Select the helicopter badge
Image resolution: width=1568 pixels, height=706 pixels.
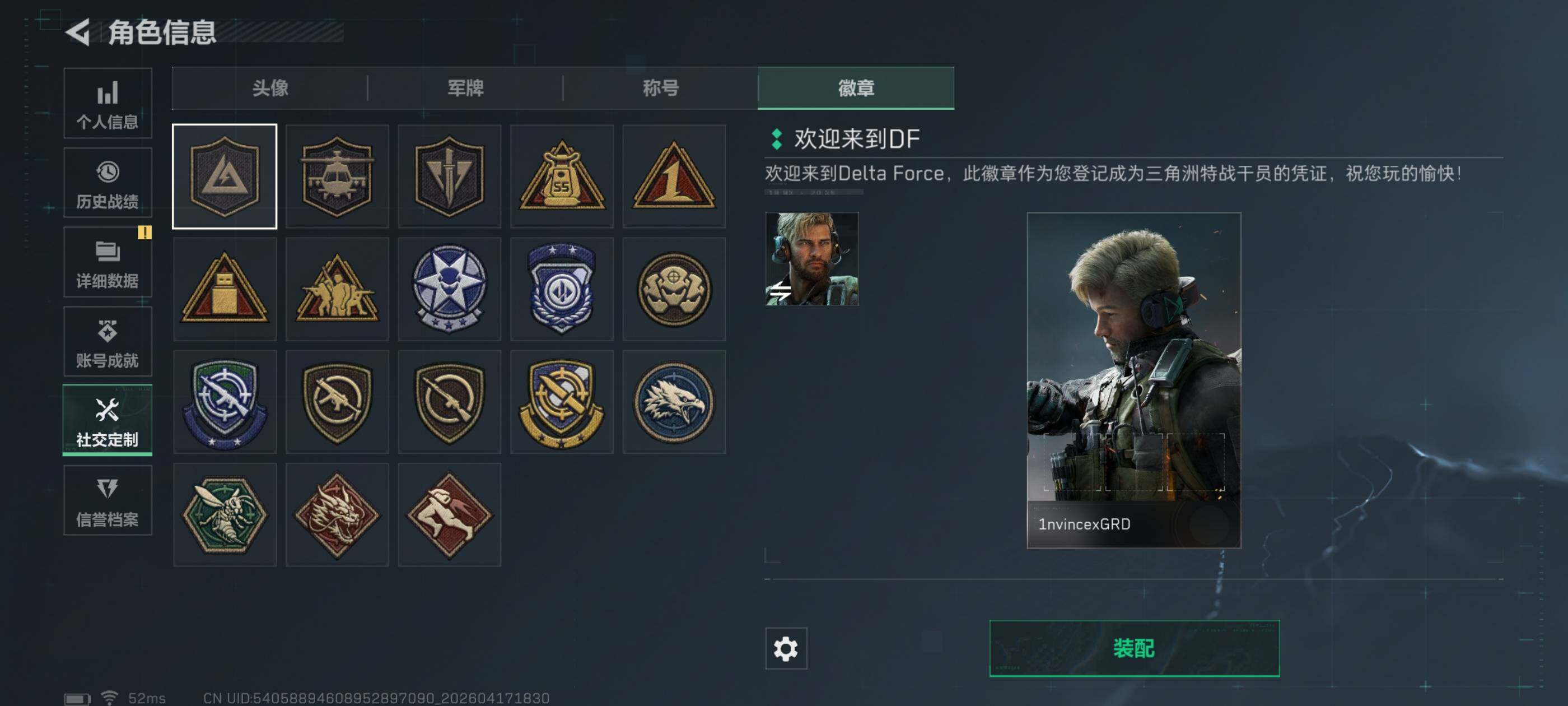337,176
